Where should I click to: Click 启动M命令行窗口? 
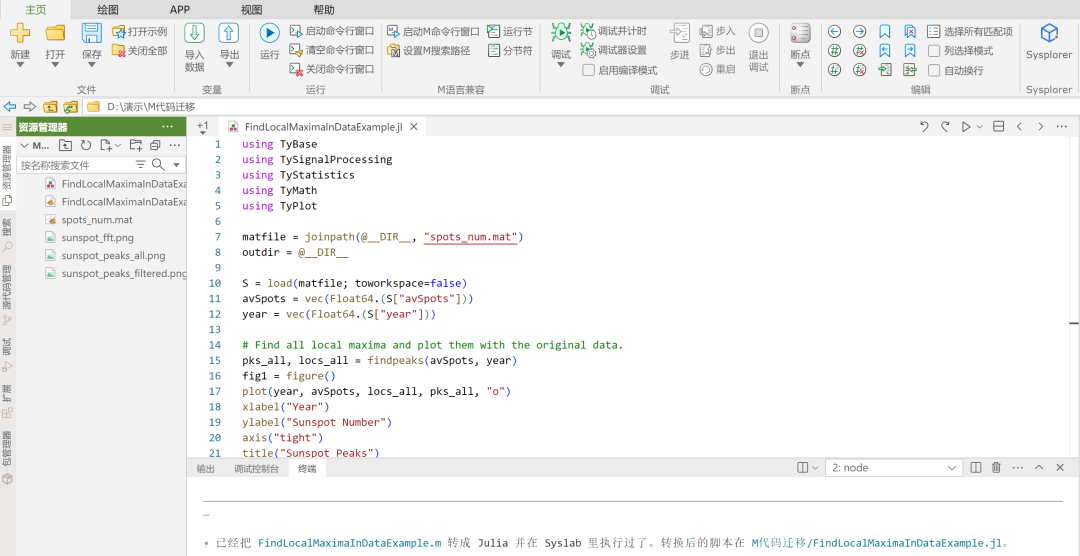pyautogui.click(x=433, y=31)
